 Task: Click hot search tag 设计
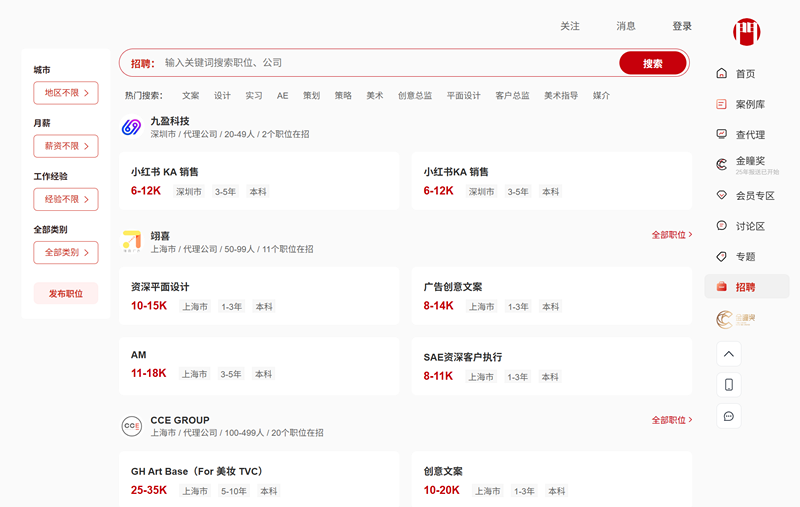pyautogui.click(x=222, y=95)
